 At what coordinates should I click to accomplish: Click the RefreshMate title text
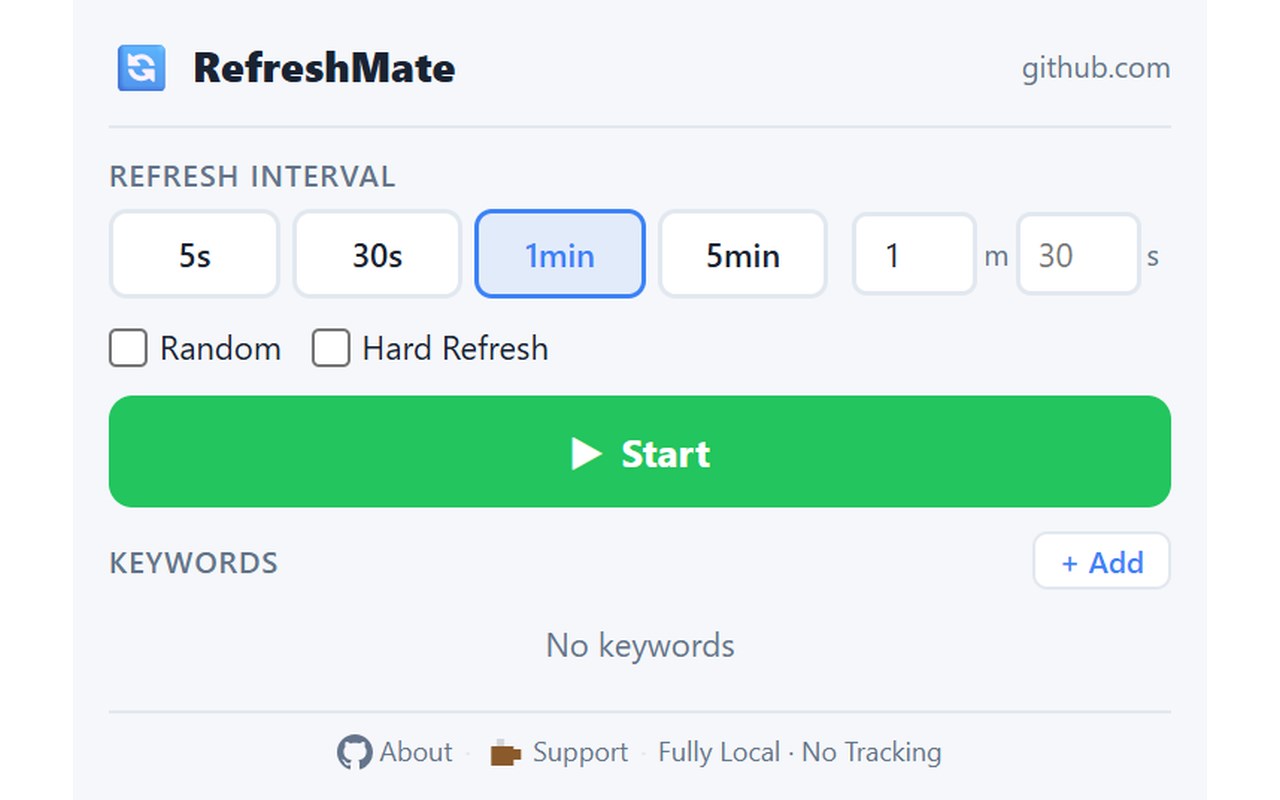pyautogui.click(x=324, y=68)
